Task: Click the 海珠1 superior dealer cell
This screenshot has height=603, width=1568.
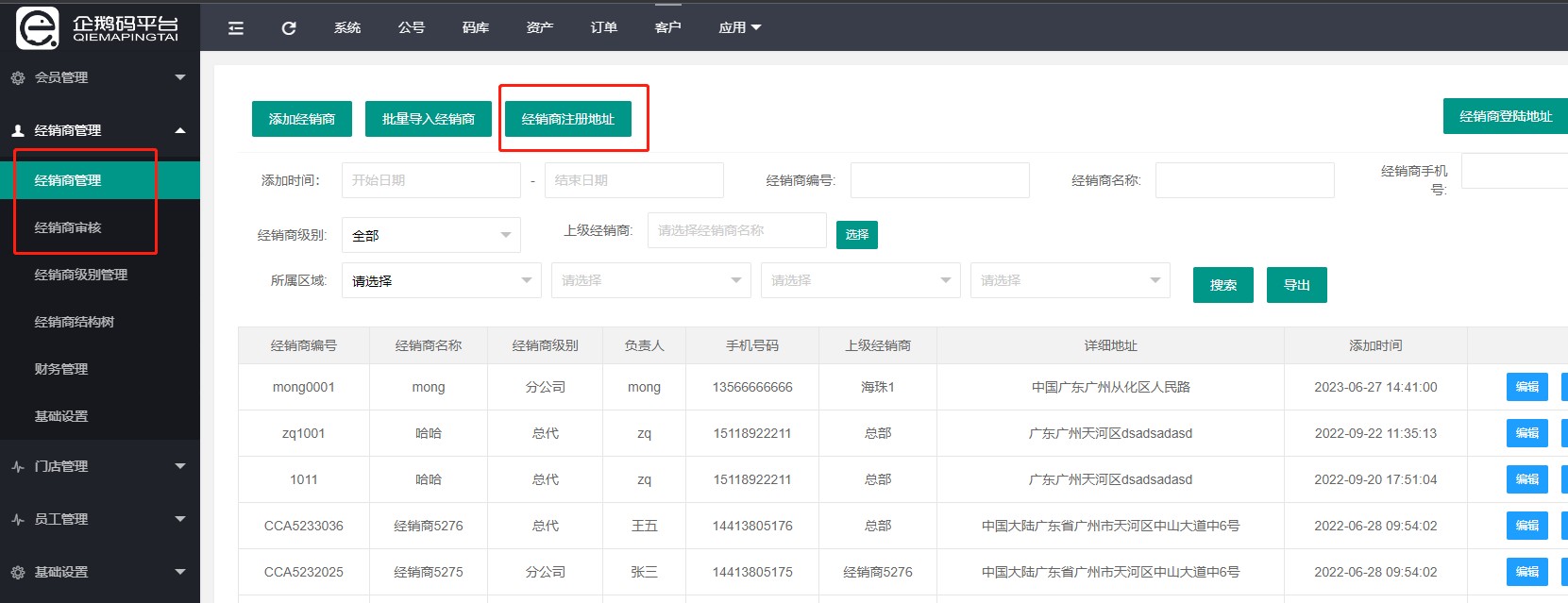Action: click(878, 387)
